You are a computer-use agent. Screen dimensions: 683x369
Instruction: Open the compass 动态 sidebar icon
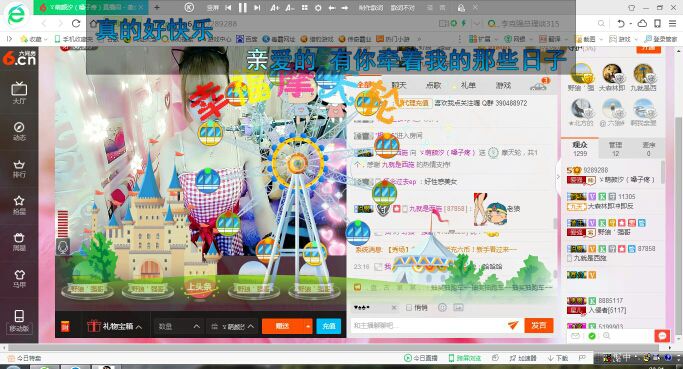[19, 130]
